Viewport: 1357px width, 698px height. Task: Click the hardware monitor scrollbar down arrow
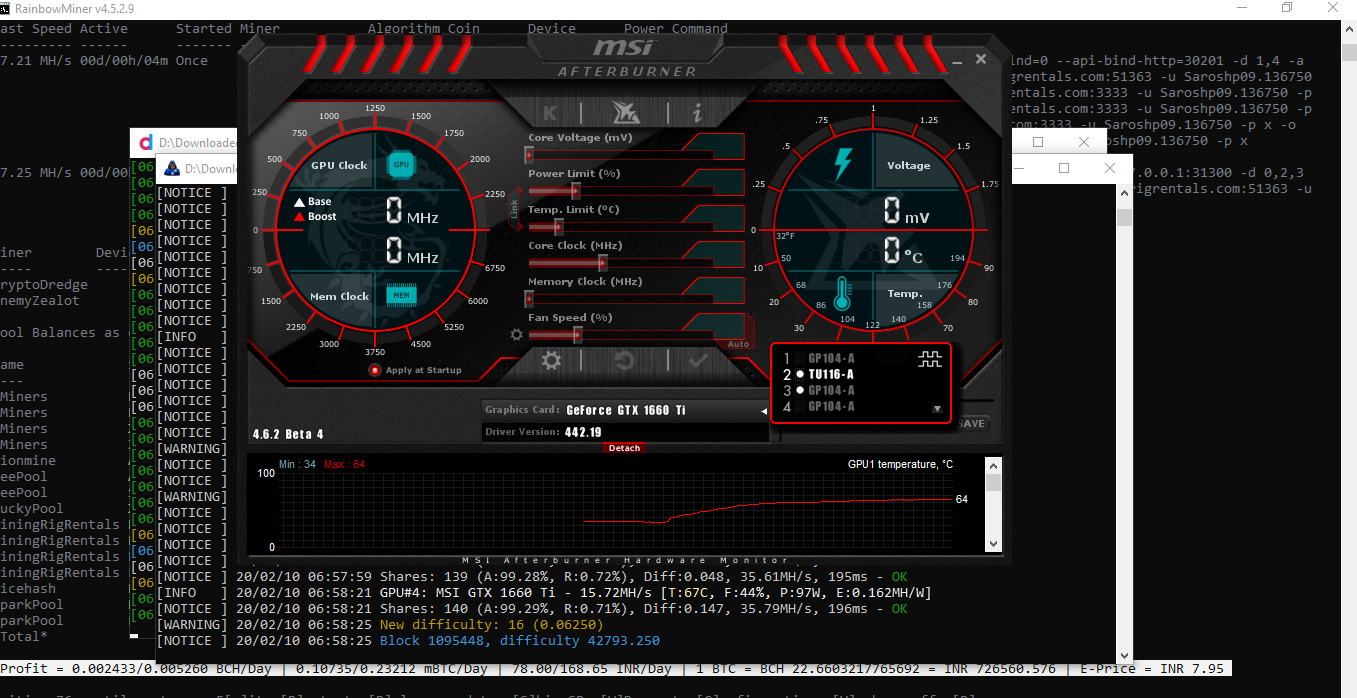tap(993, 545)
